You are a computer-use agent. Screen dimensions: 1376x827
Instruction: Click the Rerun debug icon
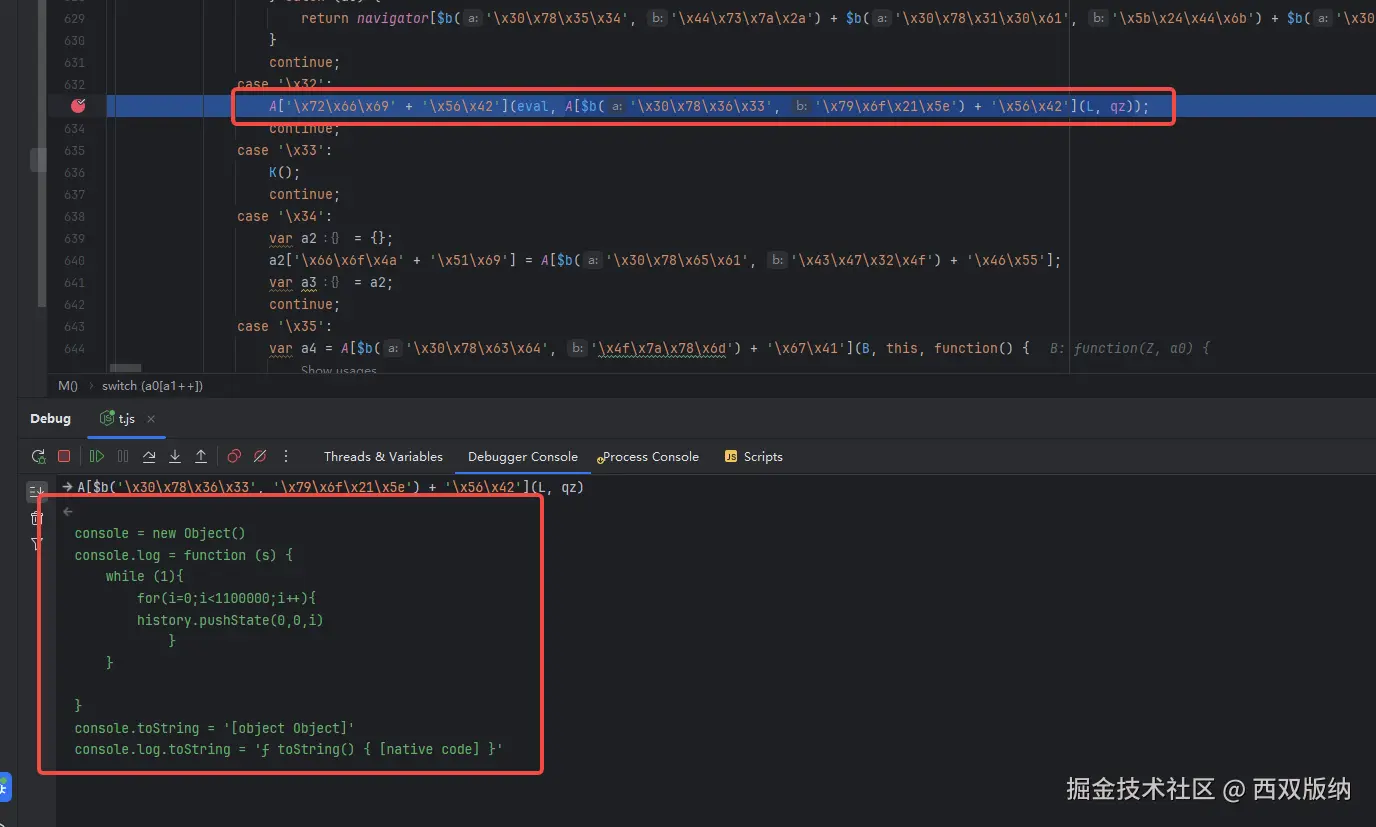38,456
